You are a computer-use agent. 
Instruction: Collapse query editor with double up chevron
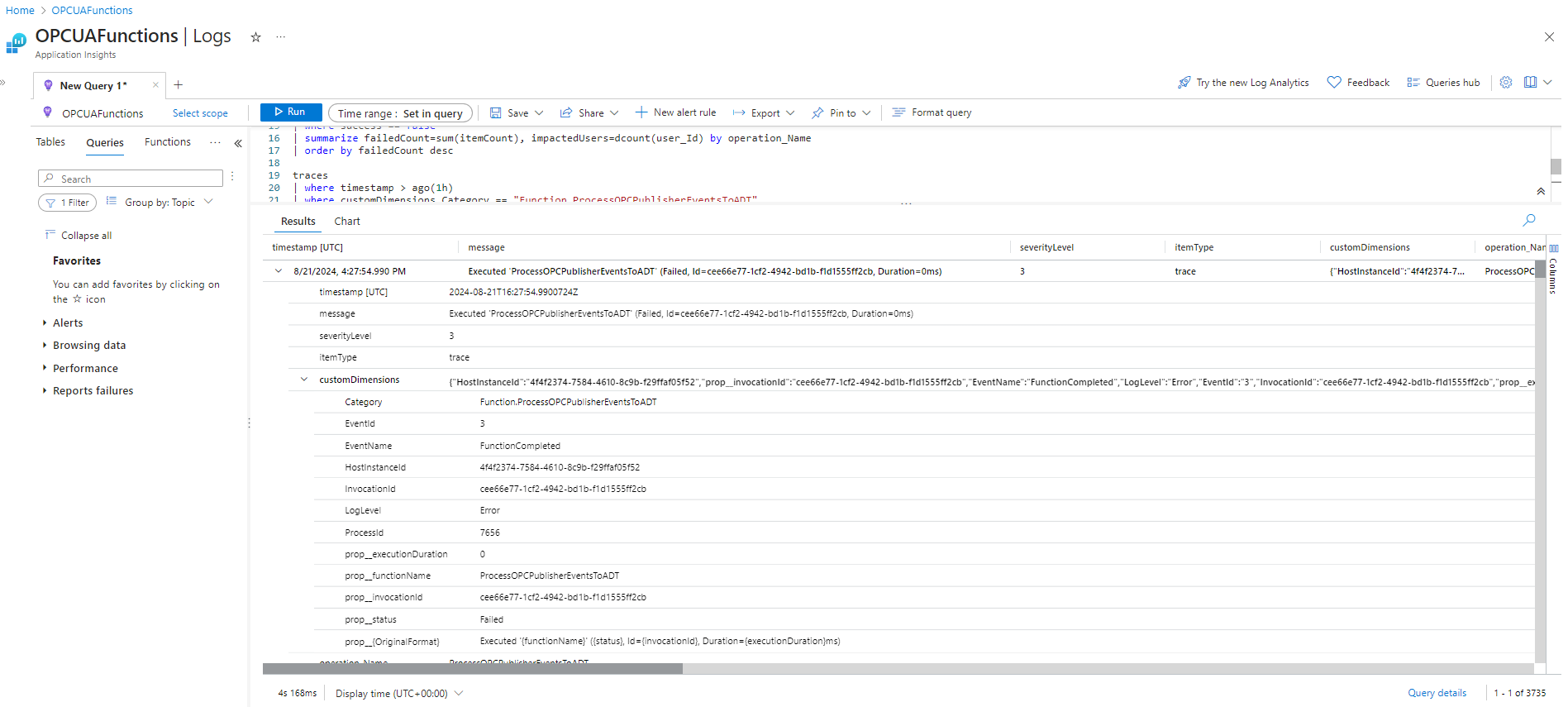1541,191
